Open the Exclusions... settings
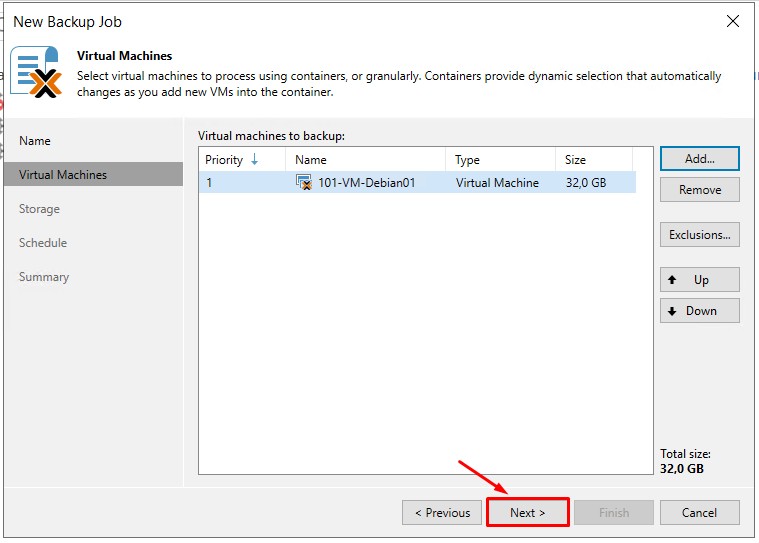This screenshot has width=759, height=543. click(x=699, y=235)
